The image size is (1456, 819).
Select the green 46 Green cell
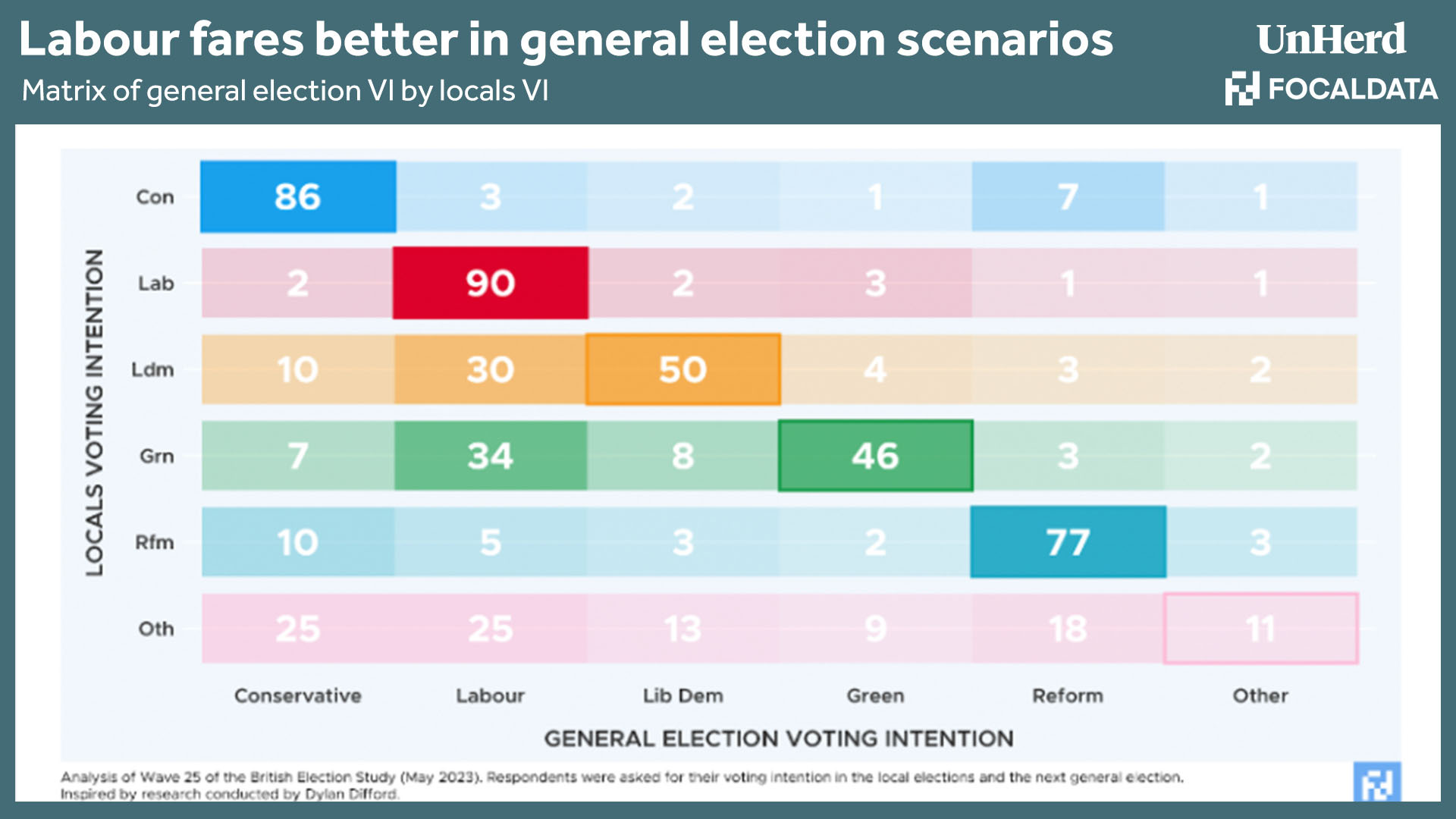pos(875,456)
